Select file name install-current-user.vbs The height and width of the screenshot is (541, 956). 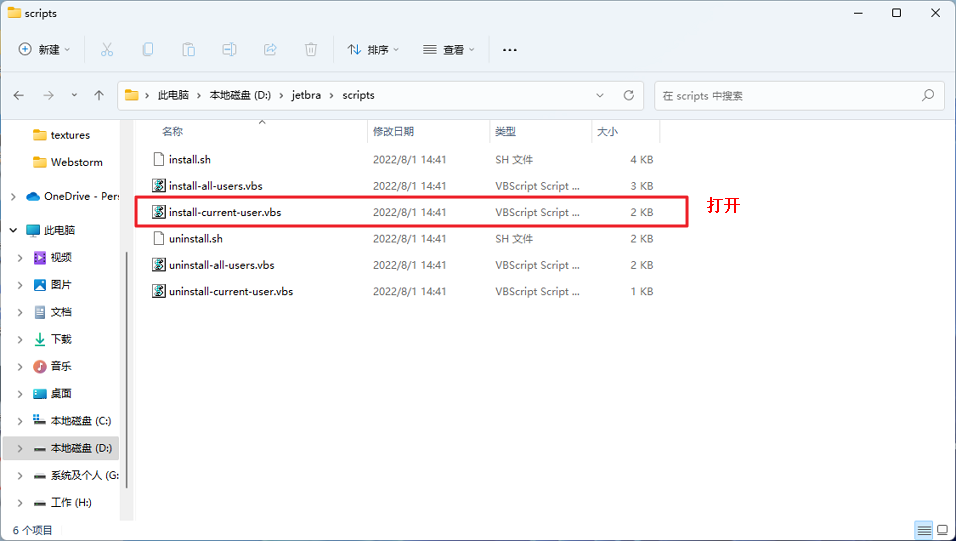pyautogui.click(x=225, y=212)
